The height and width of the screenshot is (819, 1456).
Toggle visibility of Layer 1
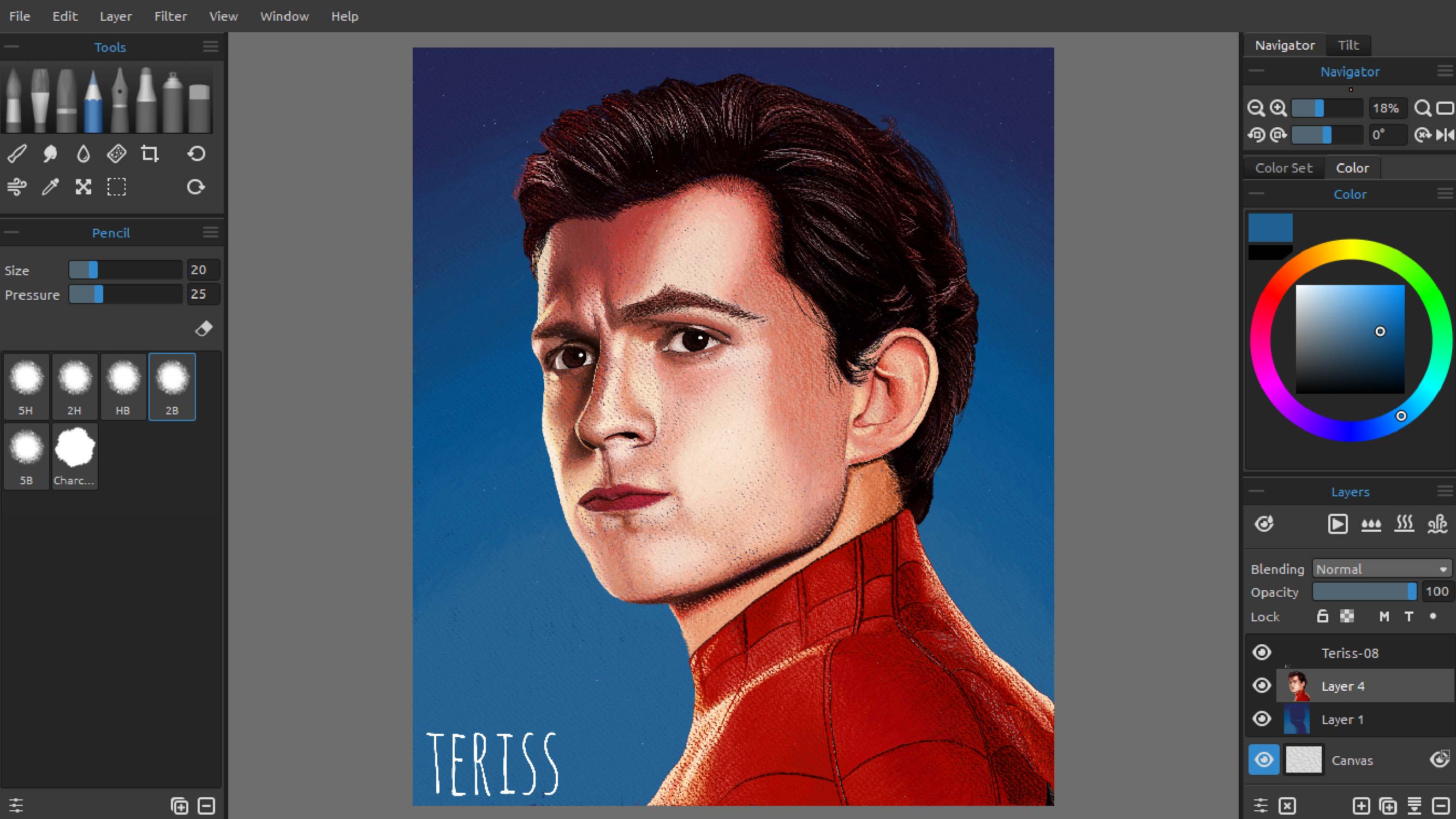point(1262,719)
